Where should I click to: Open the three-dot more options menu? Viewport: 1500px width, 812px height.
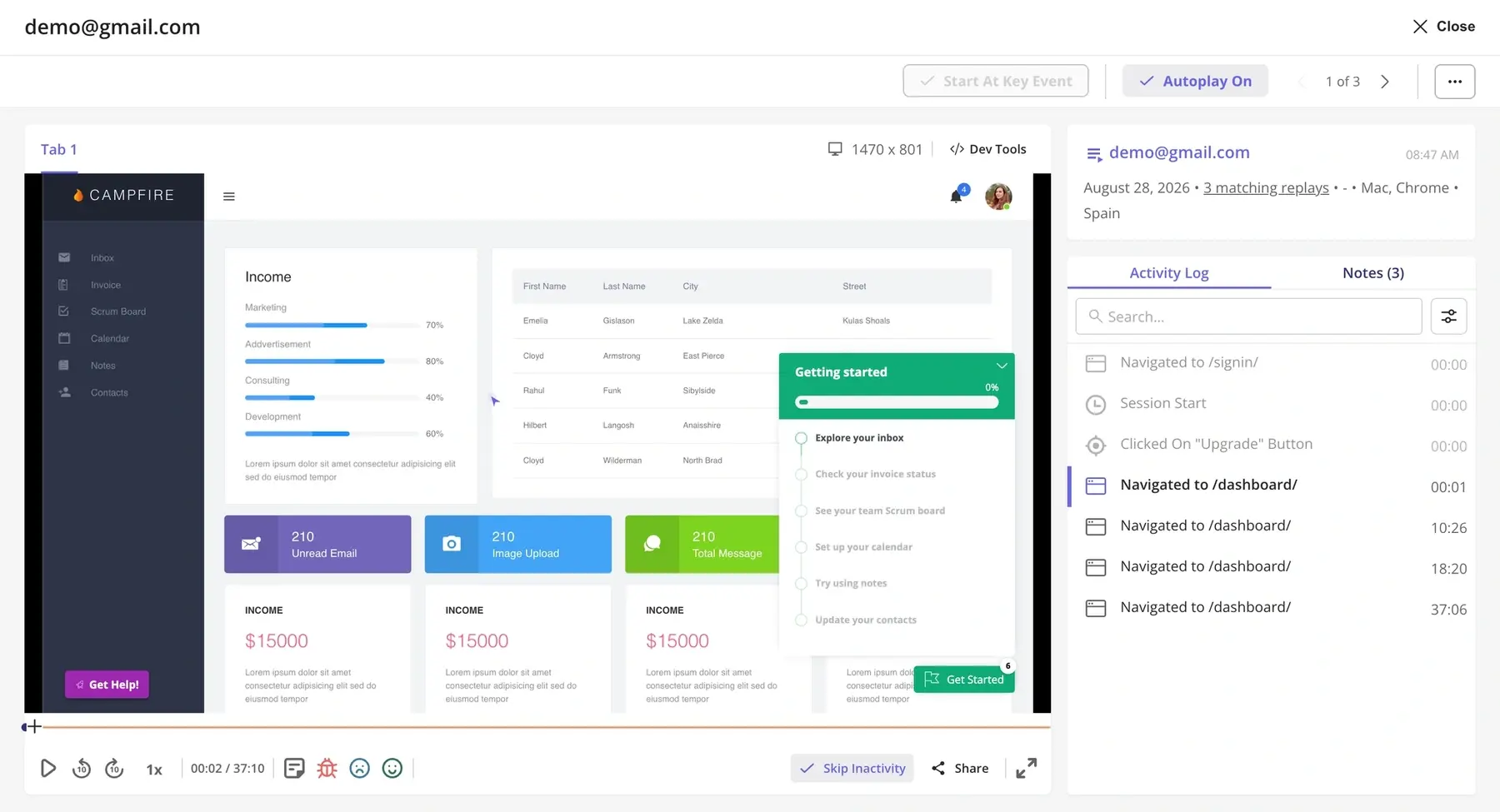(x=1455, y=82)
